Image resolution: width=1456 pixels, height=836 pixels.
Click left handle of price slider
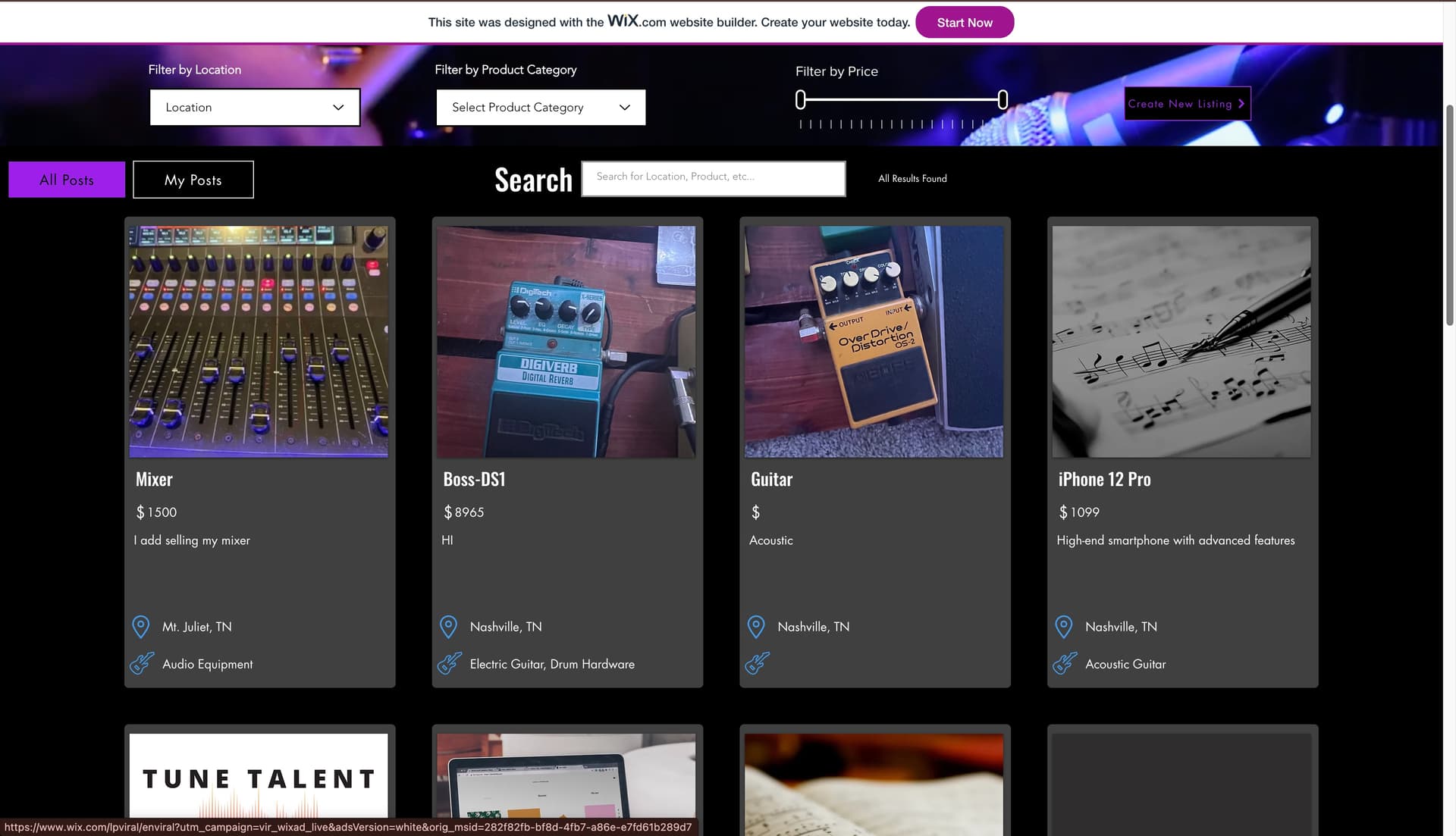(801, 100)
